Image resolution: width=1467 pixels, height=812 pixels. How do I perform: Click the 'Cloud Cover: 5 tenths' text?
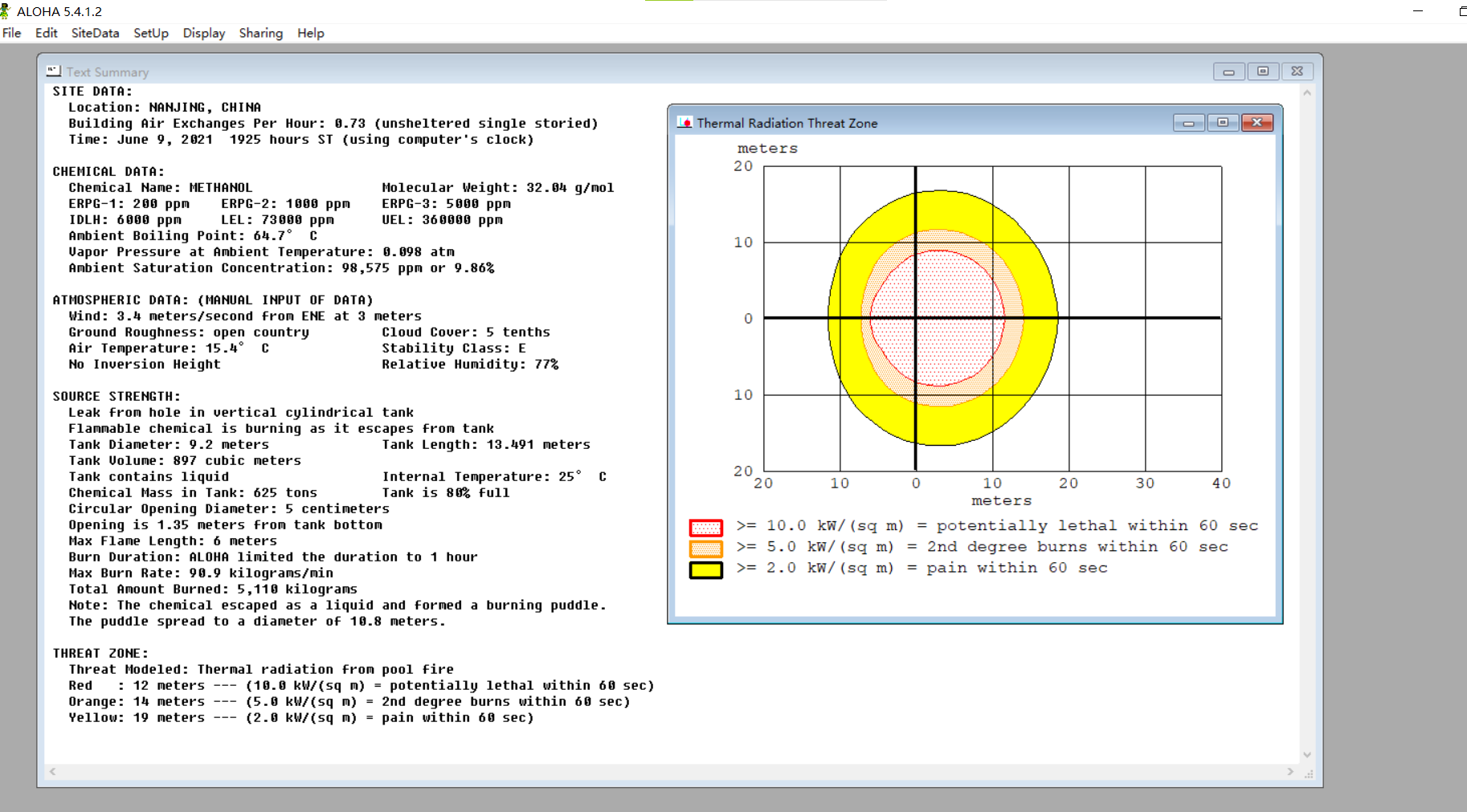tap(466, 333)
